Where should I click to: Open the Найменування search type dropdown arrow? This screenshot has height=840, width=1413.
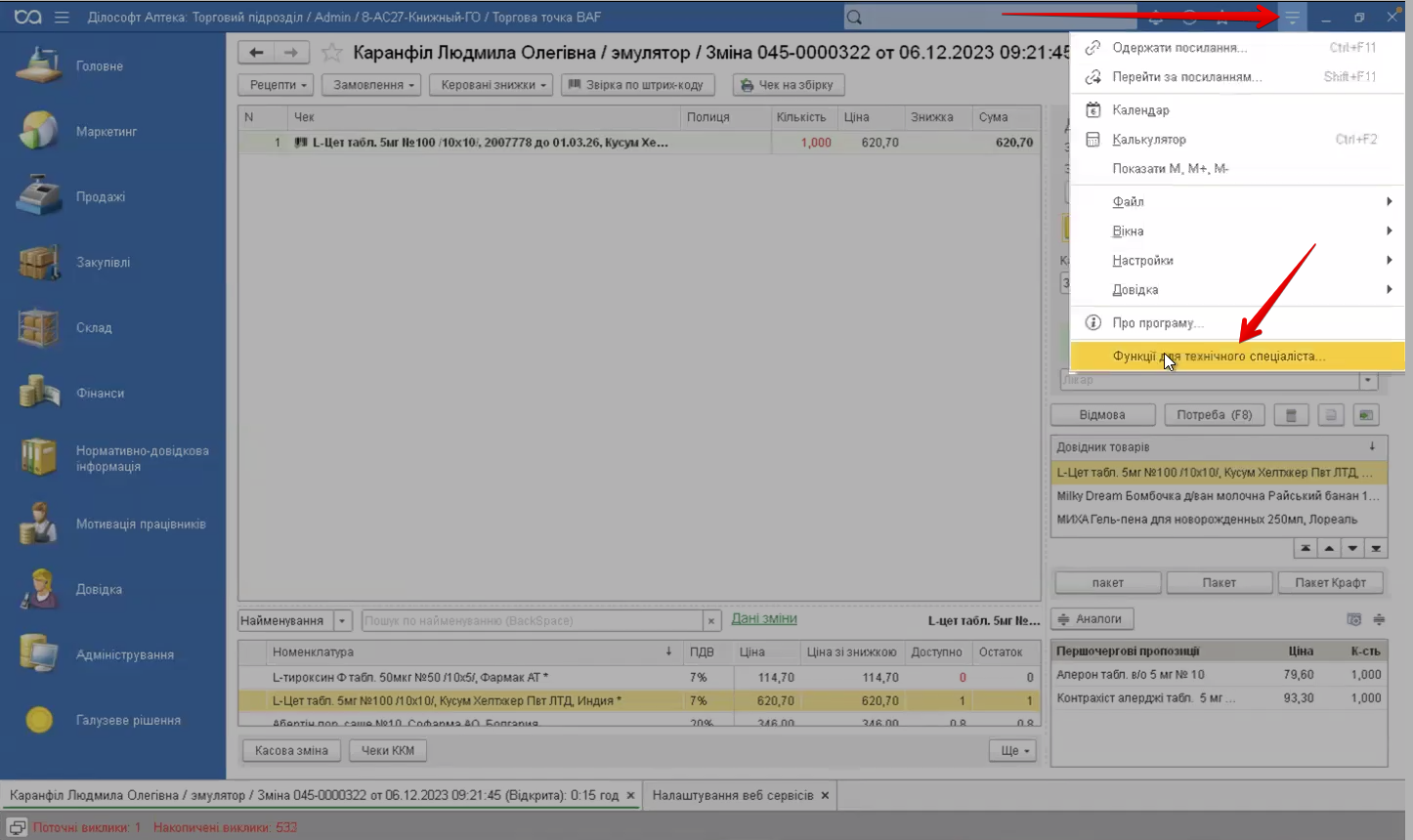342,621
